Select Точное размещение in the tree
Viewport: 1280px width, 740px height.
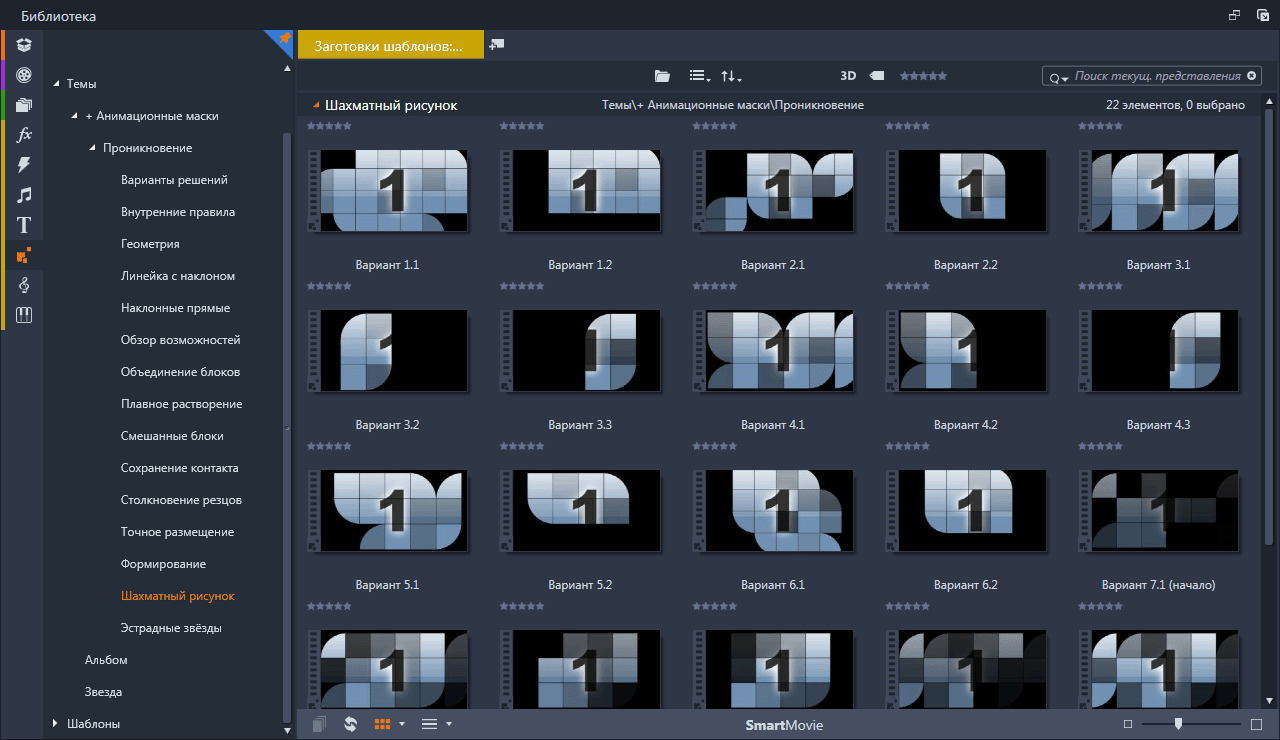(177, 532)
